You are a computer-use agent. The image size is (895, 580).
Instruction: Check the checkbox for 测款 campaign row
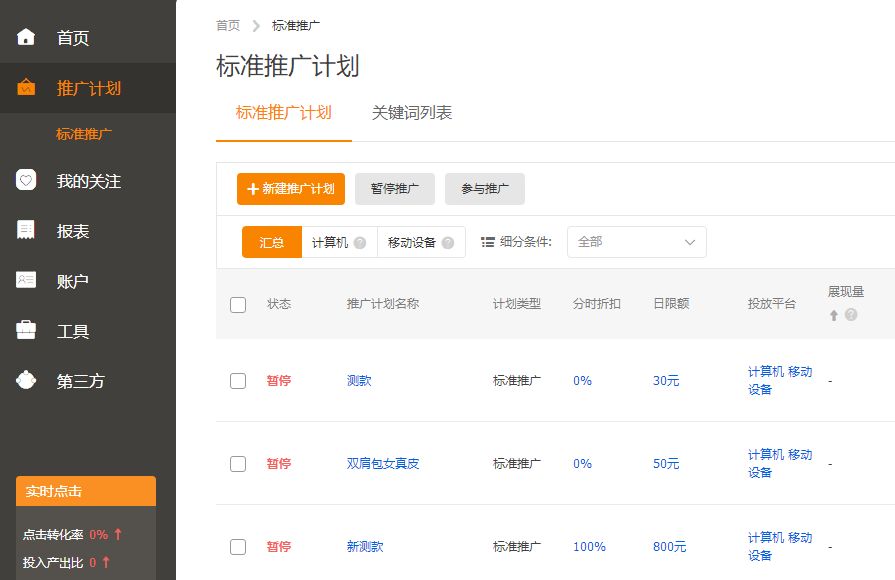click(x=238, y=380)
